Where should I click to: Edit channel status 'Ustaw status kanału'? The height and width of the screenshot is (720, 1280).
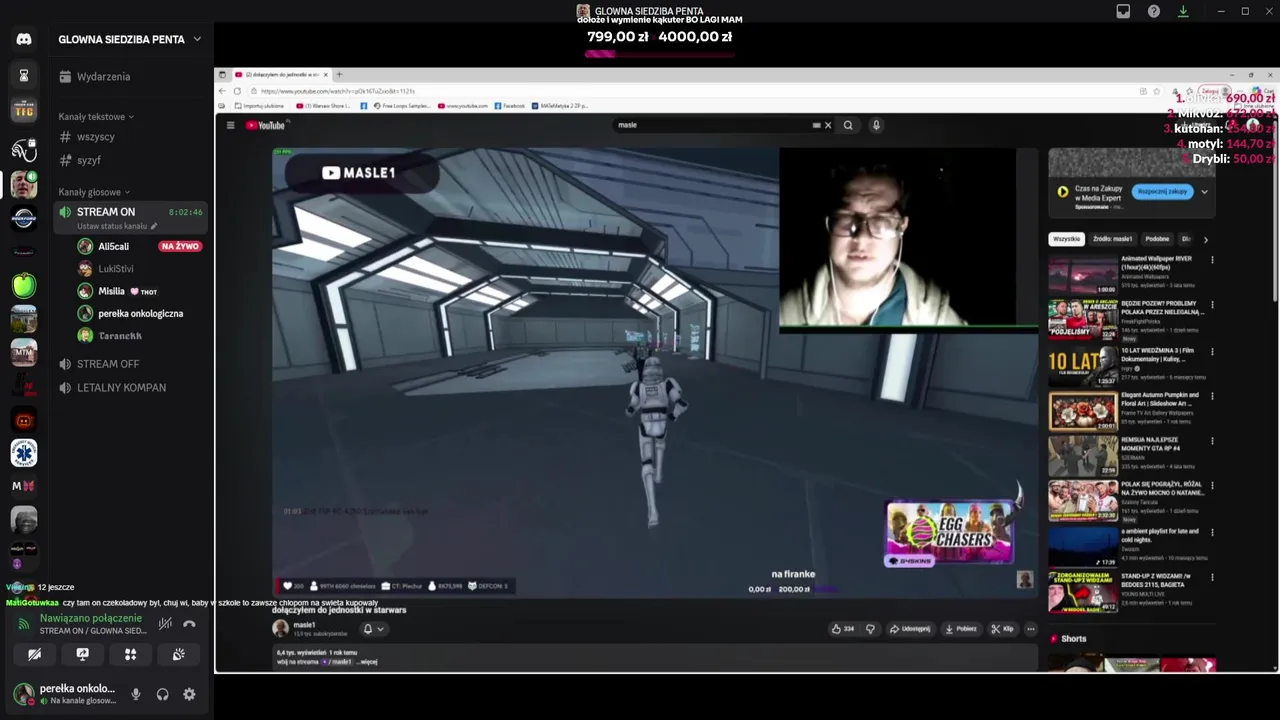tap(117, 226)
